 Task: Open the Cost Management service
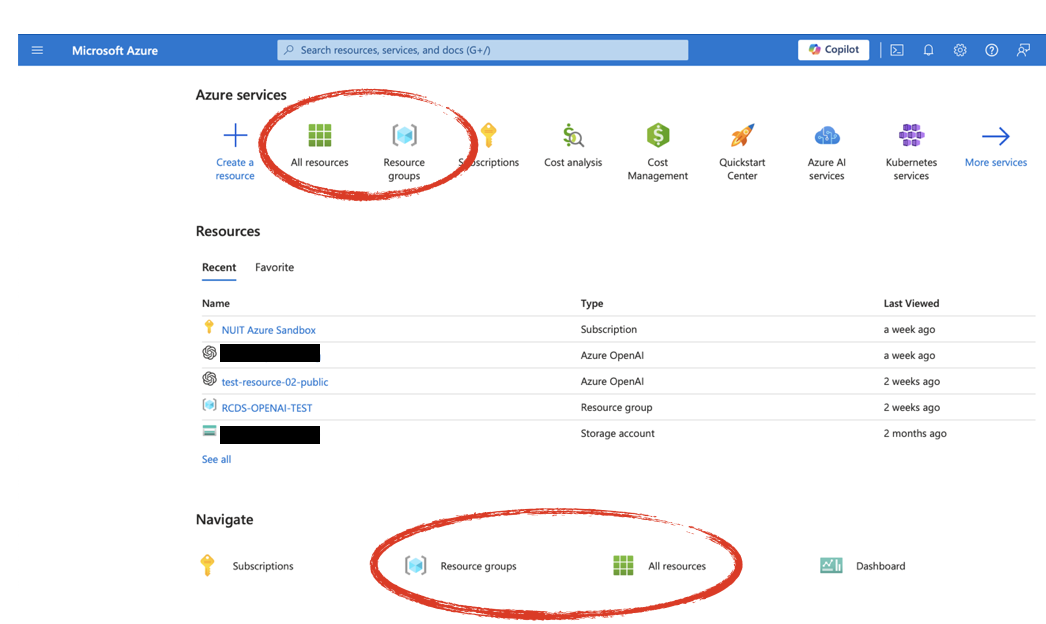pyautogui.click(x=658, y=136)
